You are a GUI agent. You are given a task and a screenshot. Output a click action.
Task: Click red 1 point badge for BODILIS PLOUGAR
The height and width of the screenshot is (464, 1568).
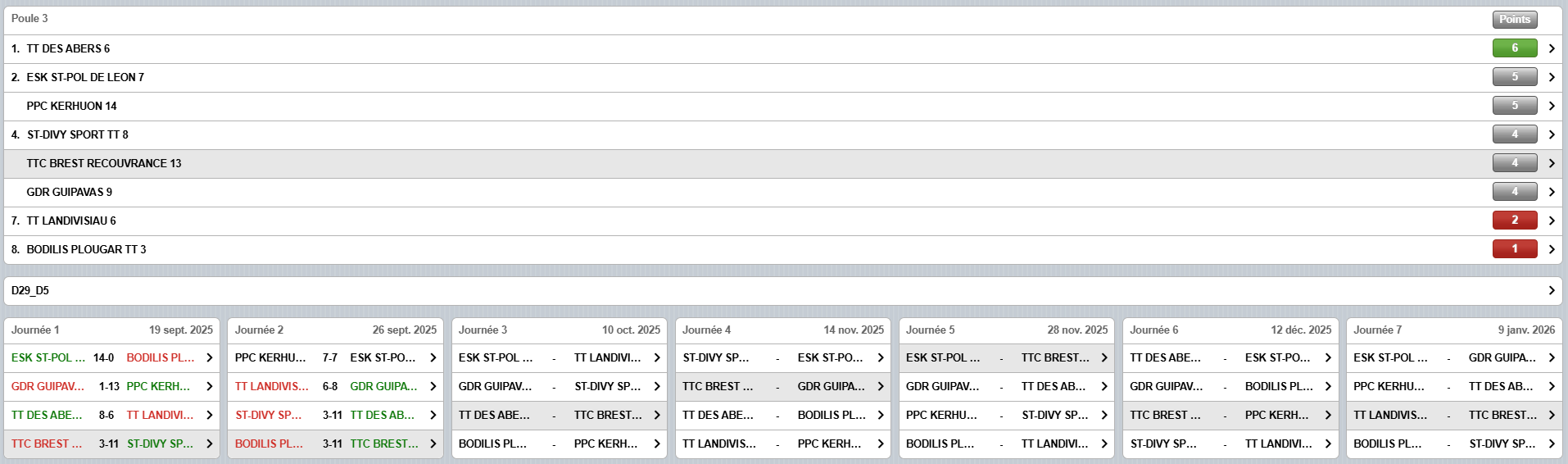point(1514,249)
